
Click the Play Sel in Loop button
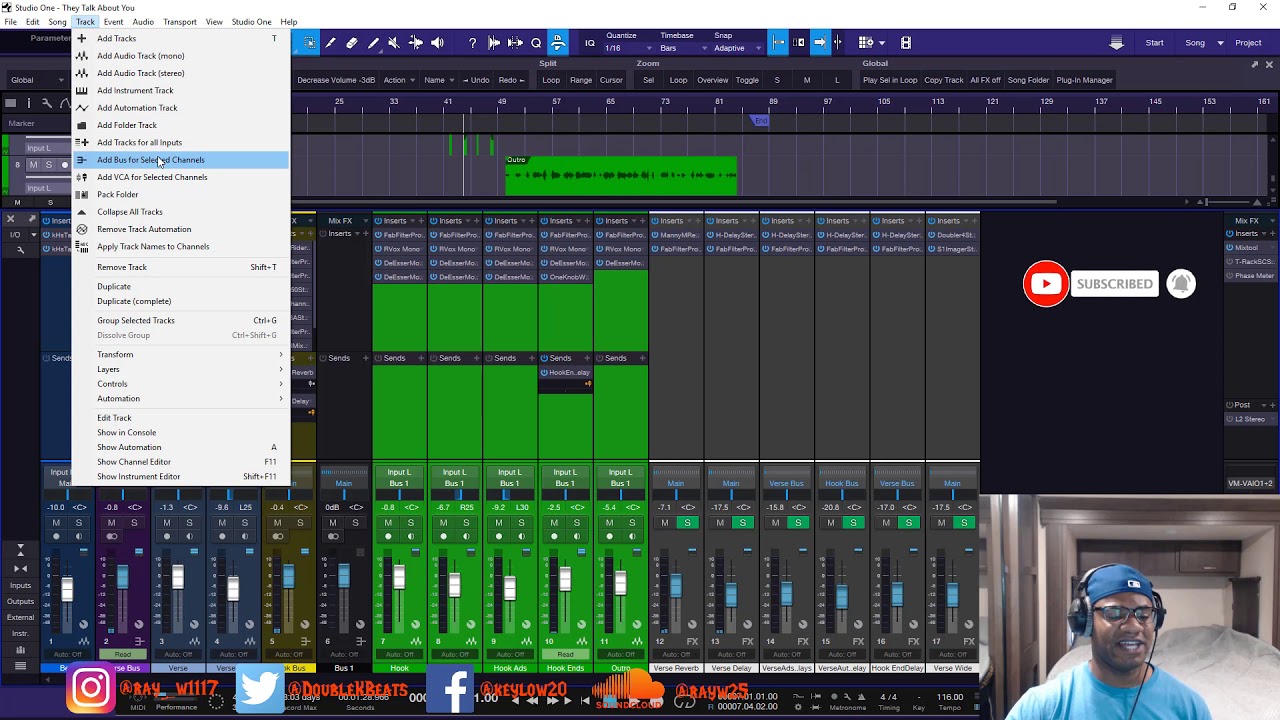click(890, 80)
